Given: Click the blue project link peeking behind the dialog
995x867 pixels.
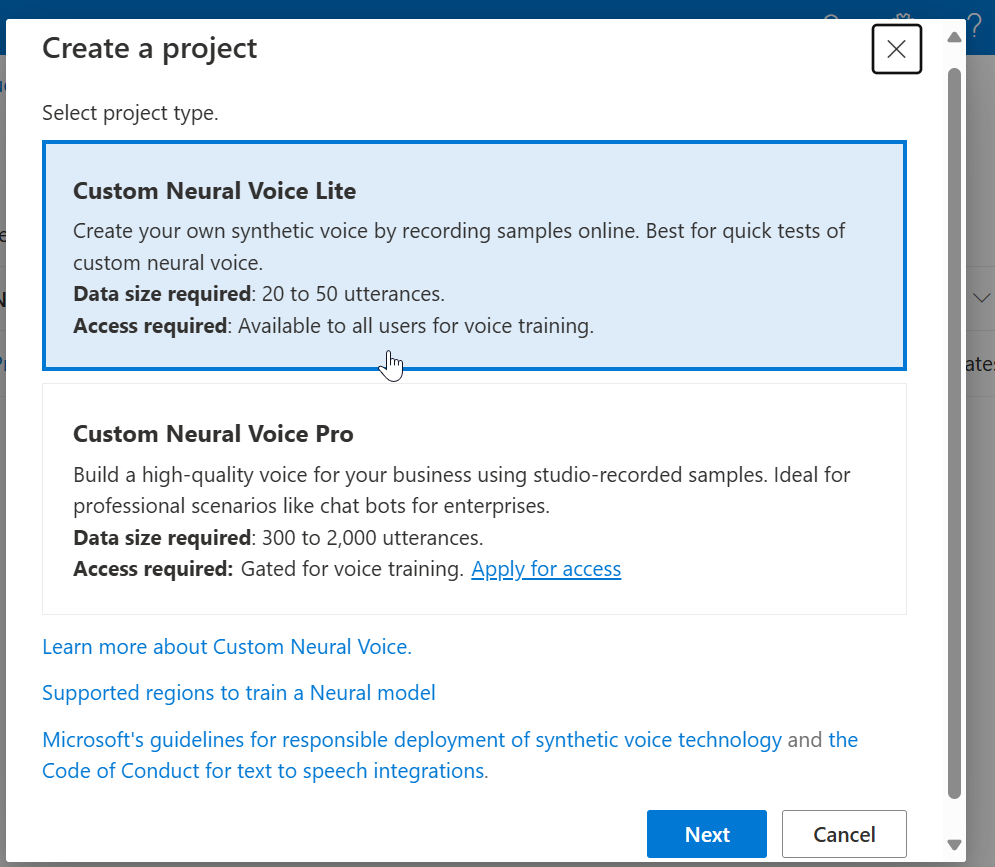Looking at the screenshot, I should coord(4,363).
